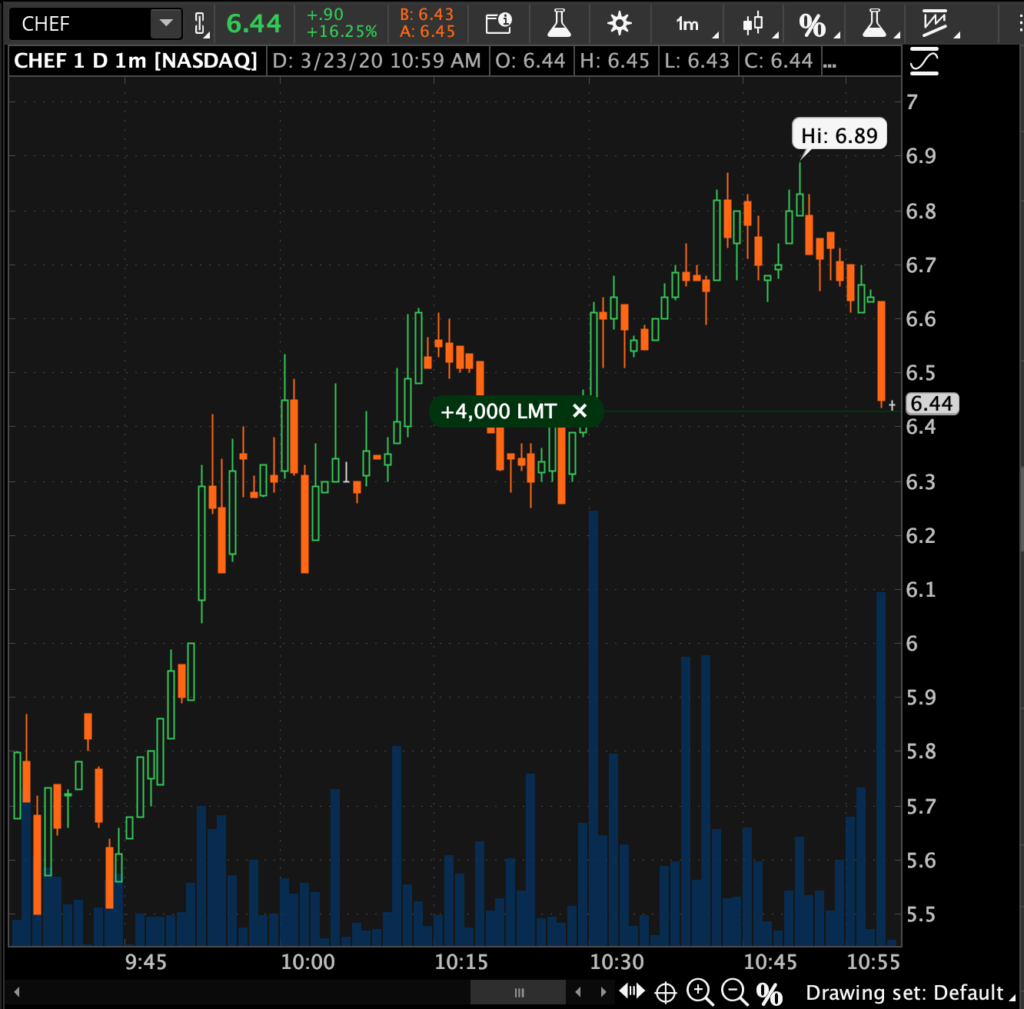Open the company profile info icon

click(x=499, y=24)
